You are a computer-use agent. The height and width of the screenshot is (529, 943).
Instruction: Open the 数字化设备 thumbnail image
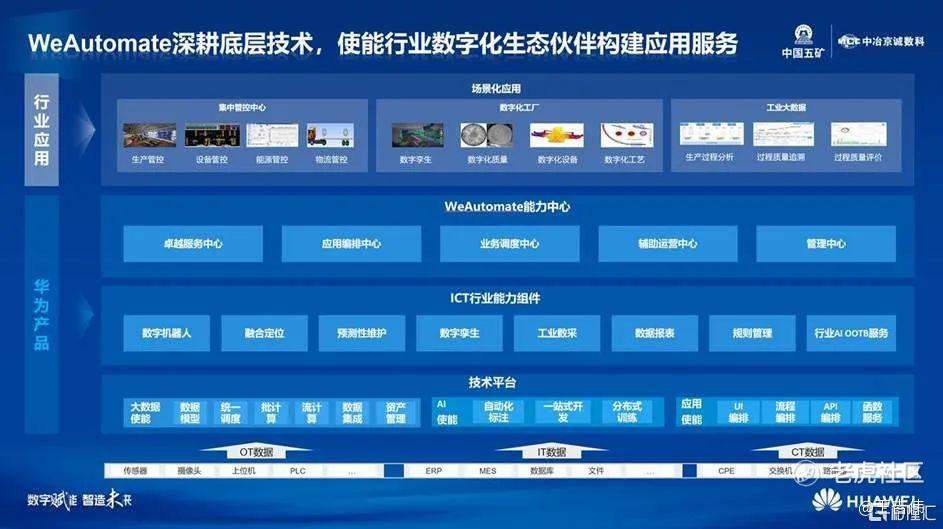[556, 135]
